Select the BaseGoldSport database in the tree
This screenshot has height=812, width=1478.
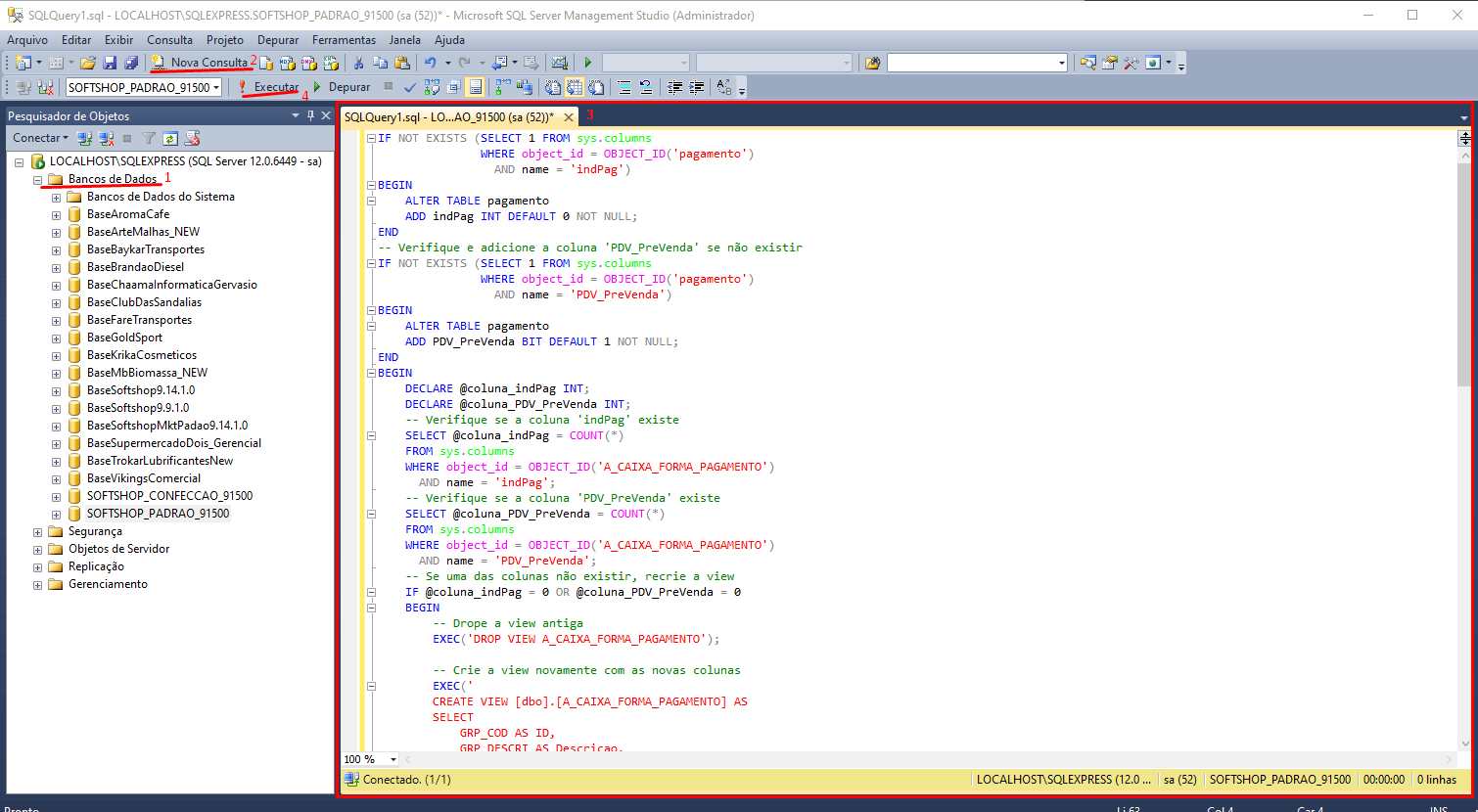(124, 338)
